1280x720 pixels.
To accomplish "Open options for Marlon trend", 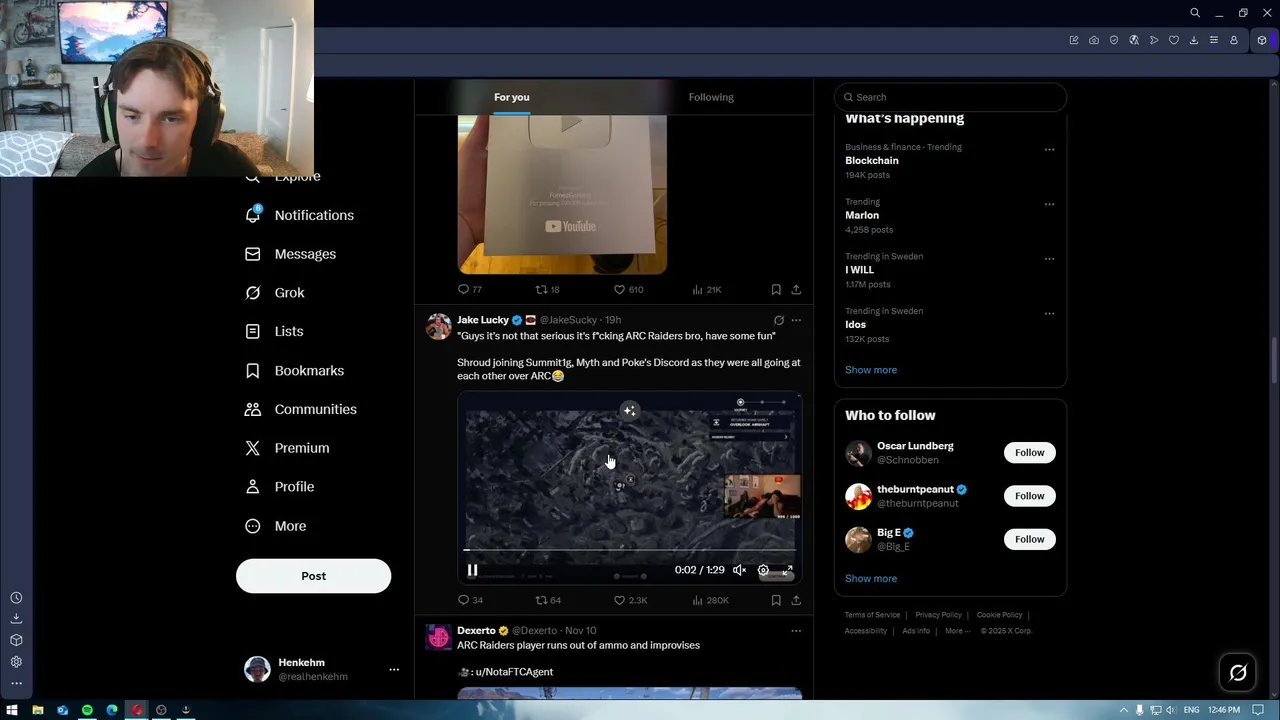I will [x=1049, y=204].
